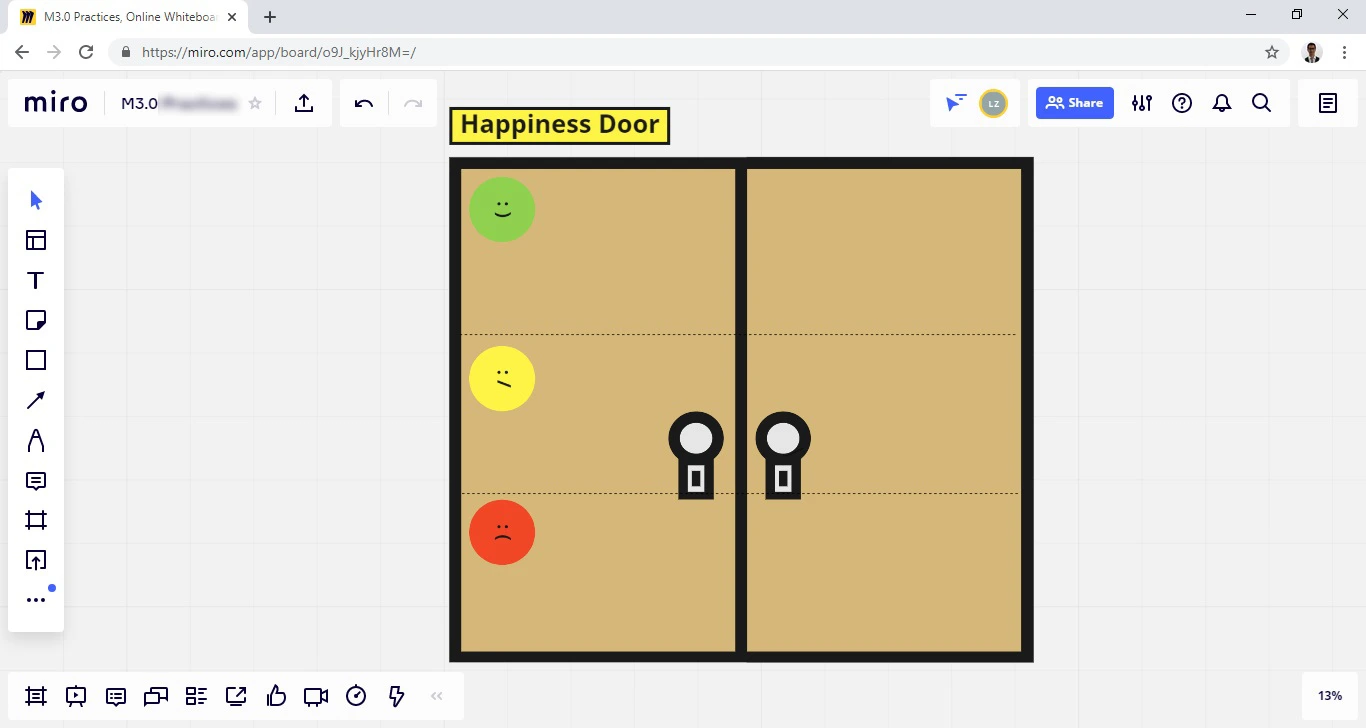Select the Connection Line arrow tool
The image size is (1366, 728).
[x=36, y=400]
